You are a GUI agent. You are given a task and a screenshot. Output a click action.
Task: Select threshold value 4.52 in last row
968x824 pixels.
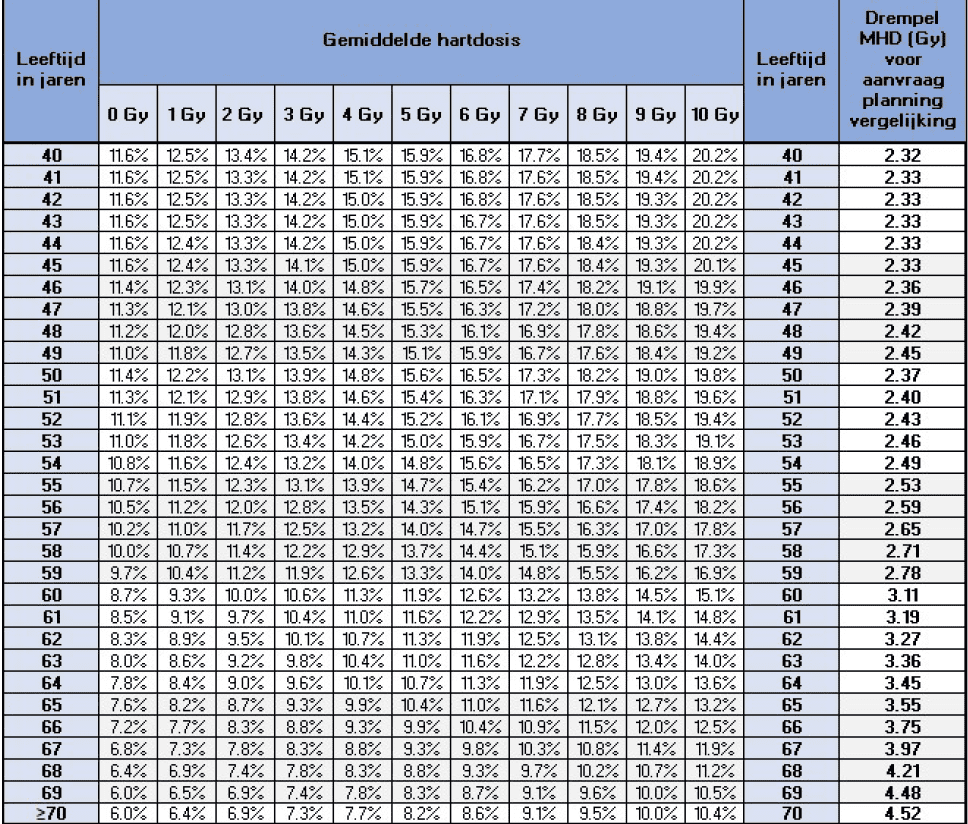click(x=902, y=814)
